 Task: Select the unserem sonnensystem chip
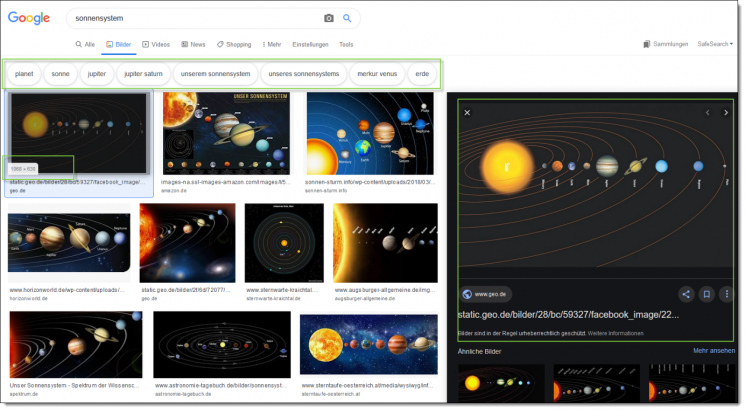[x=215, y=74]
